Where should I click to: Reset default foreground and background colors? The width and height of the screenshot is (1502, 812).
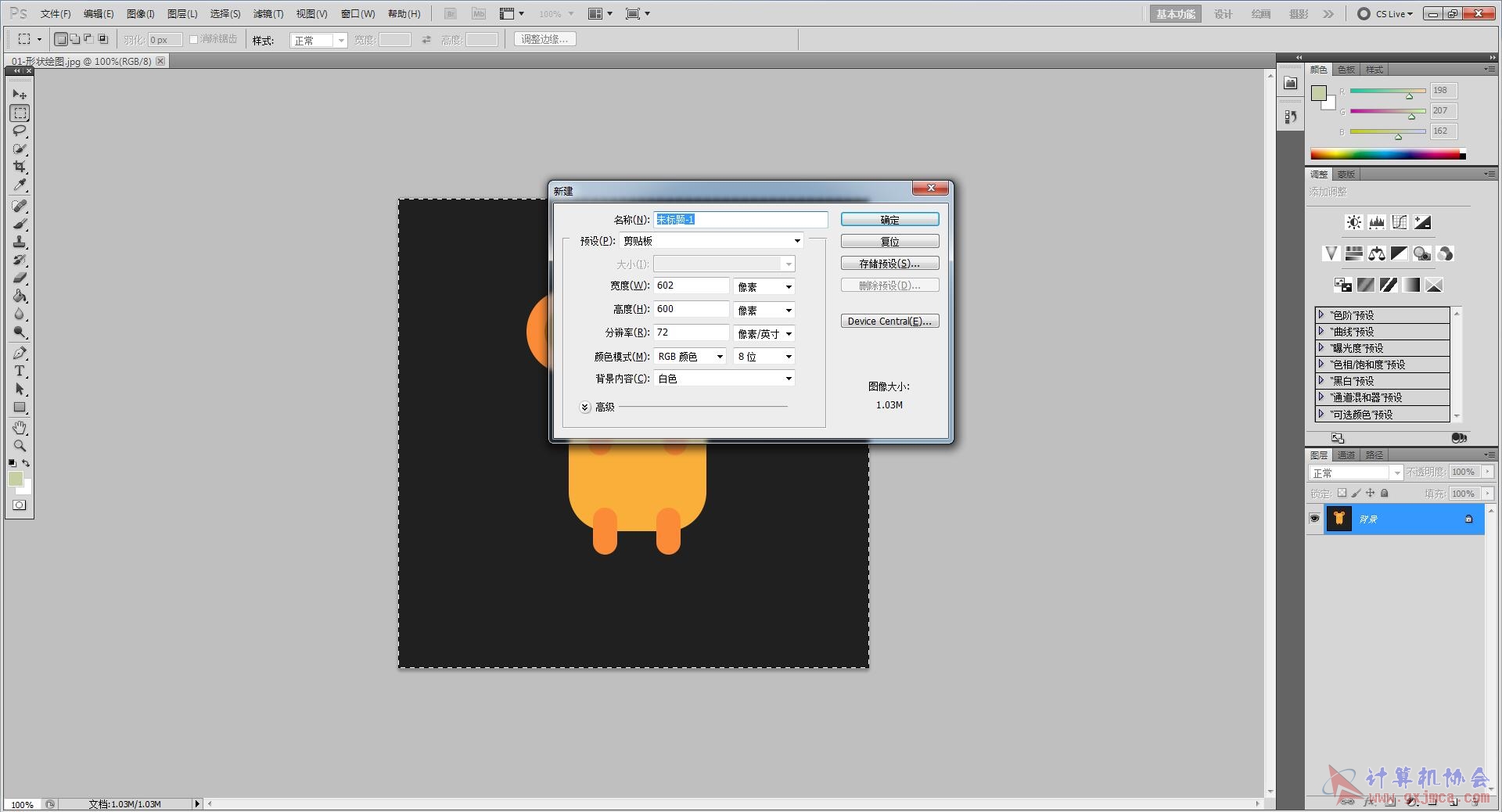[12, 463]
